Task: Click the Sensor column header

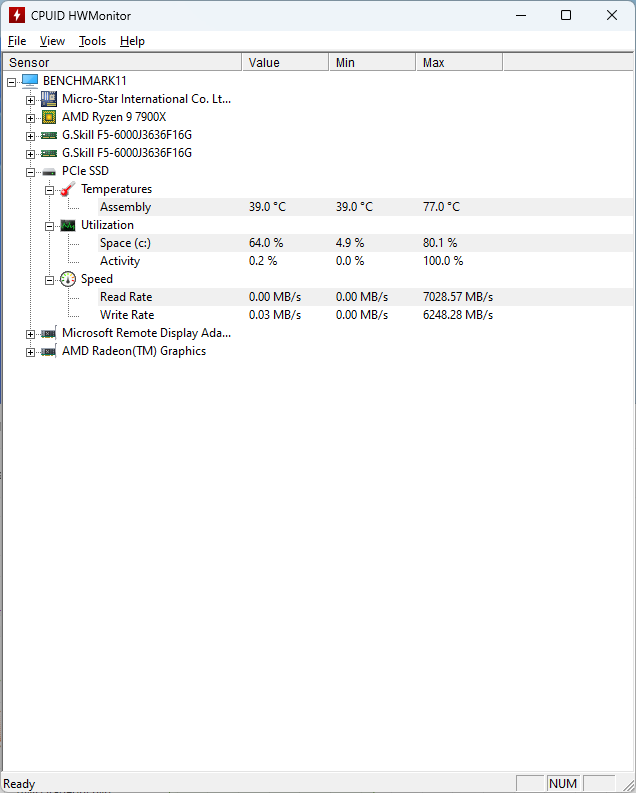Action: click(x=120, y=62)
